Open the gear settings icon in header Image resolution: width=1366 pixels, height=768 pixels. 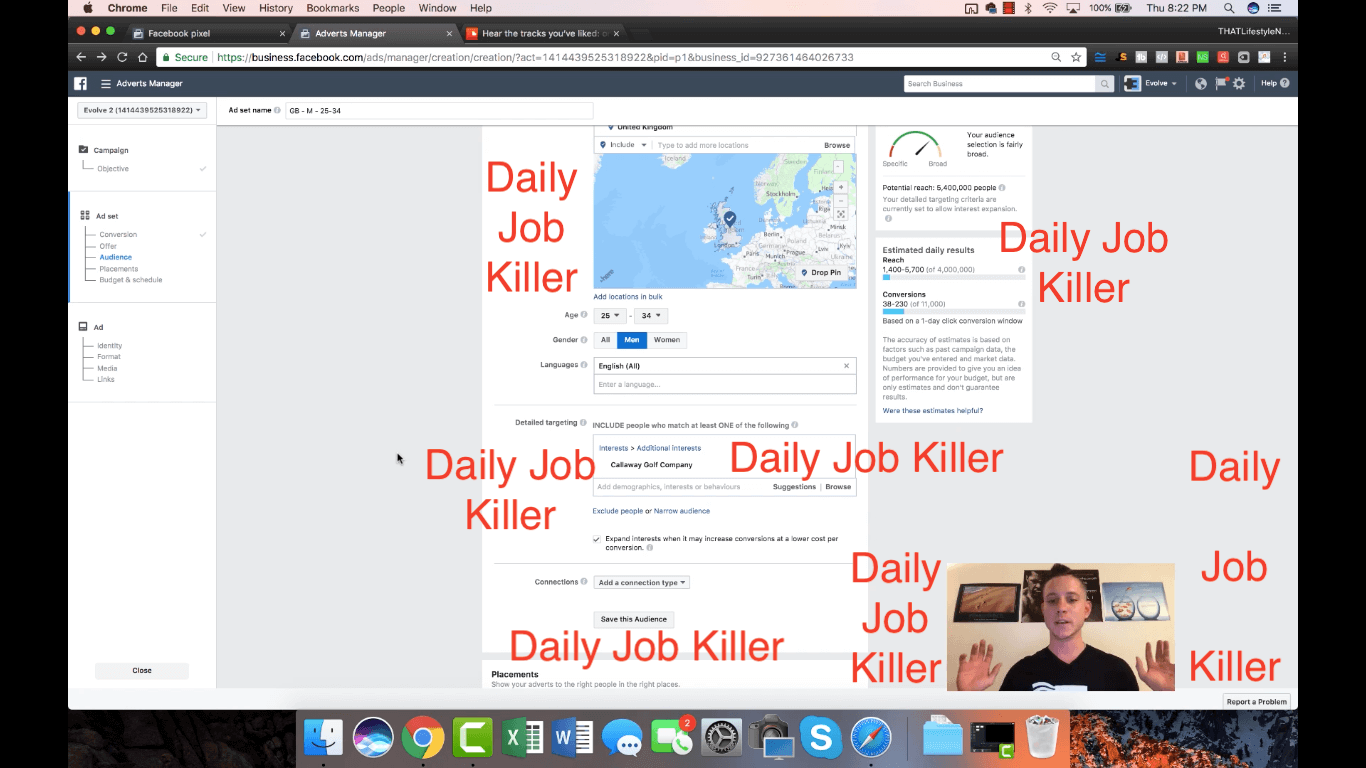click(1239, 84)
